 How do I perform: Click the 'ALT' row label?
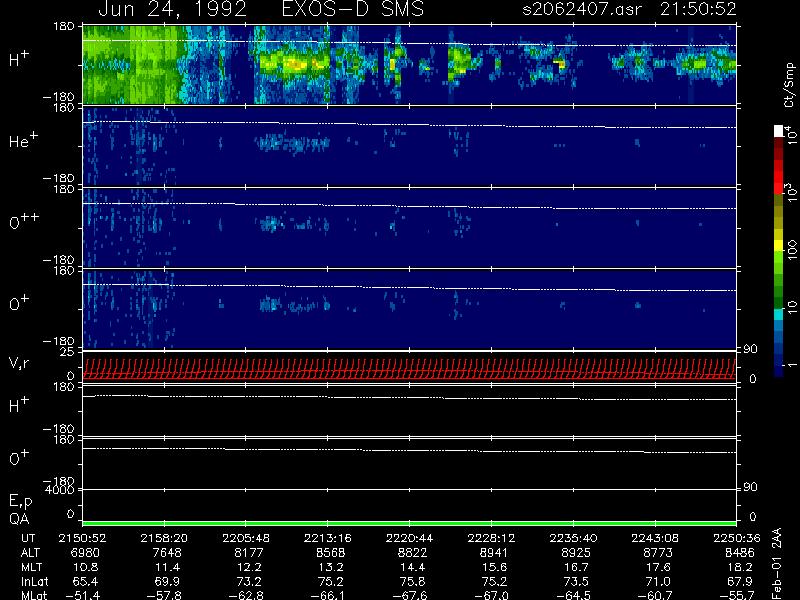30,553
